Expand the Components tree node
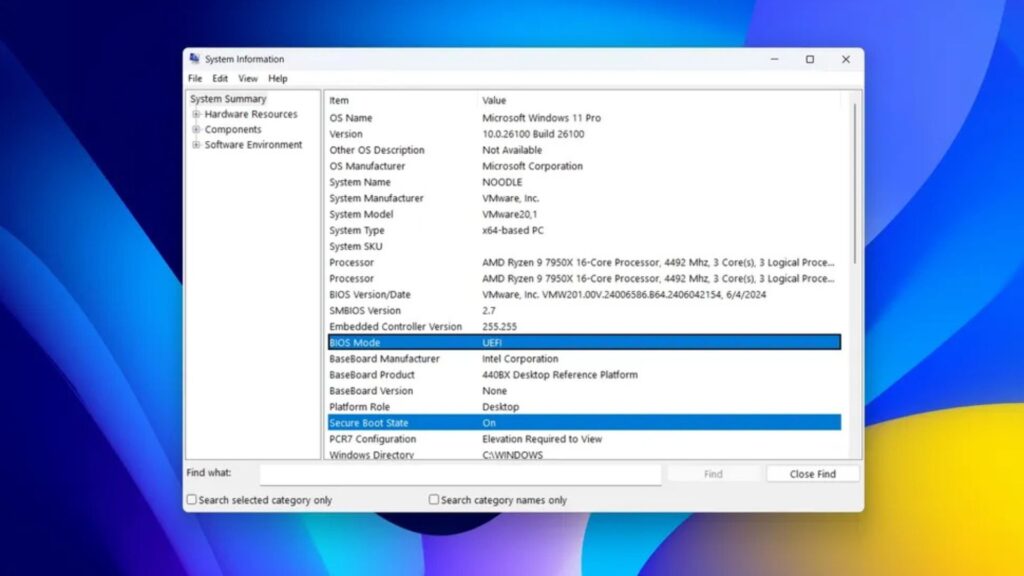This screenshot has height=576, width=1024. [197, 129]
